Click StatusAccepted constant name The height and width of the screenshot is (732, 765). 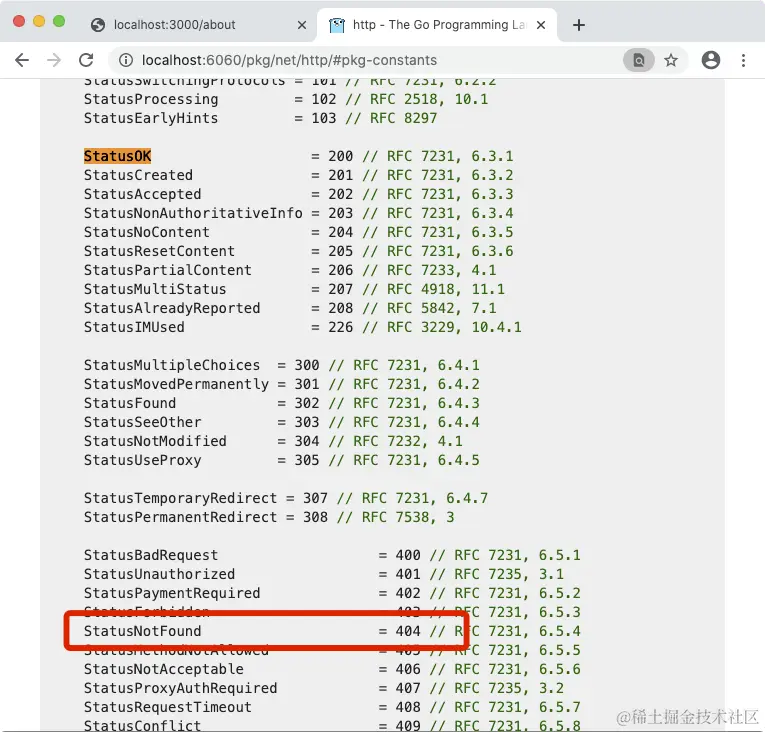click(142, 194)
